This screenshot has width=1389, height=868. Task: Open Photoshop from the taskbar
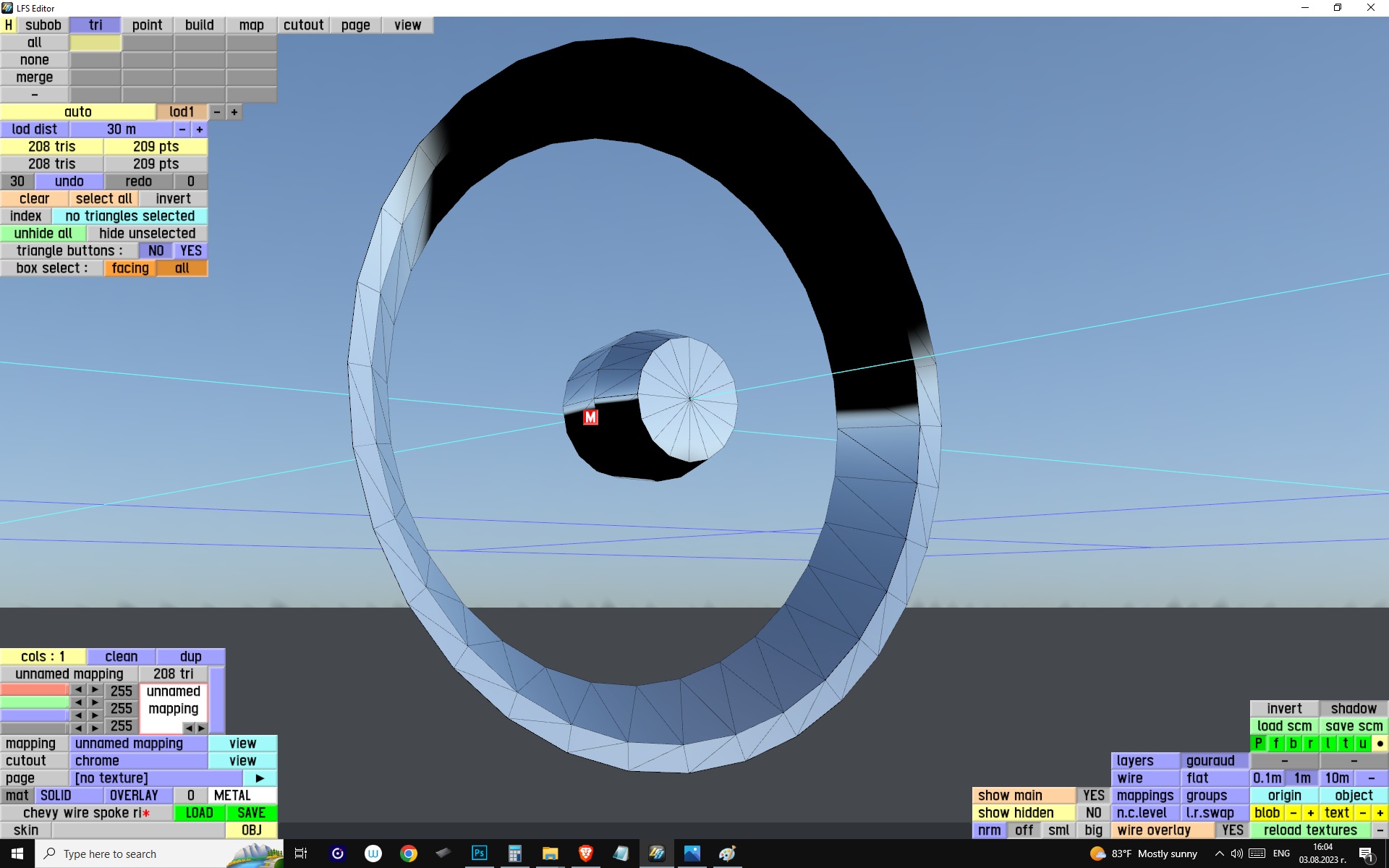click(479, 854)
